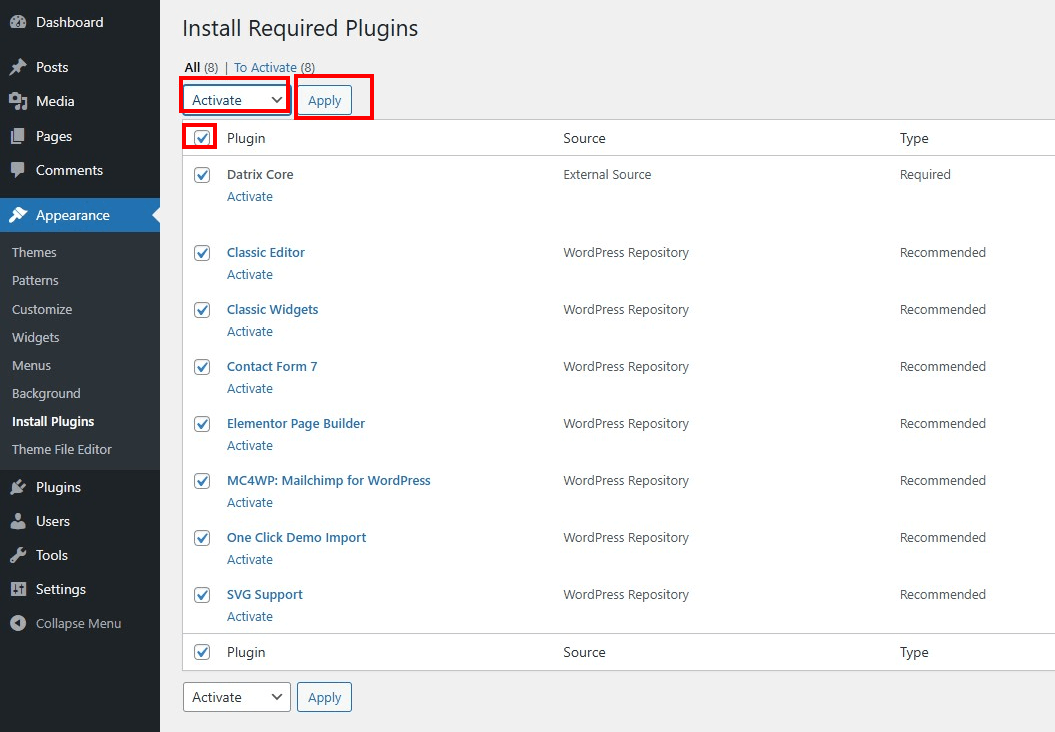
Task: Click the Media library icon
Action: (x=18, y=102)
